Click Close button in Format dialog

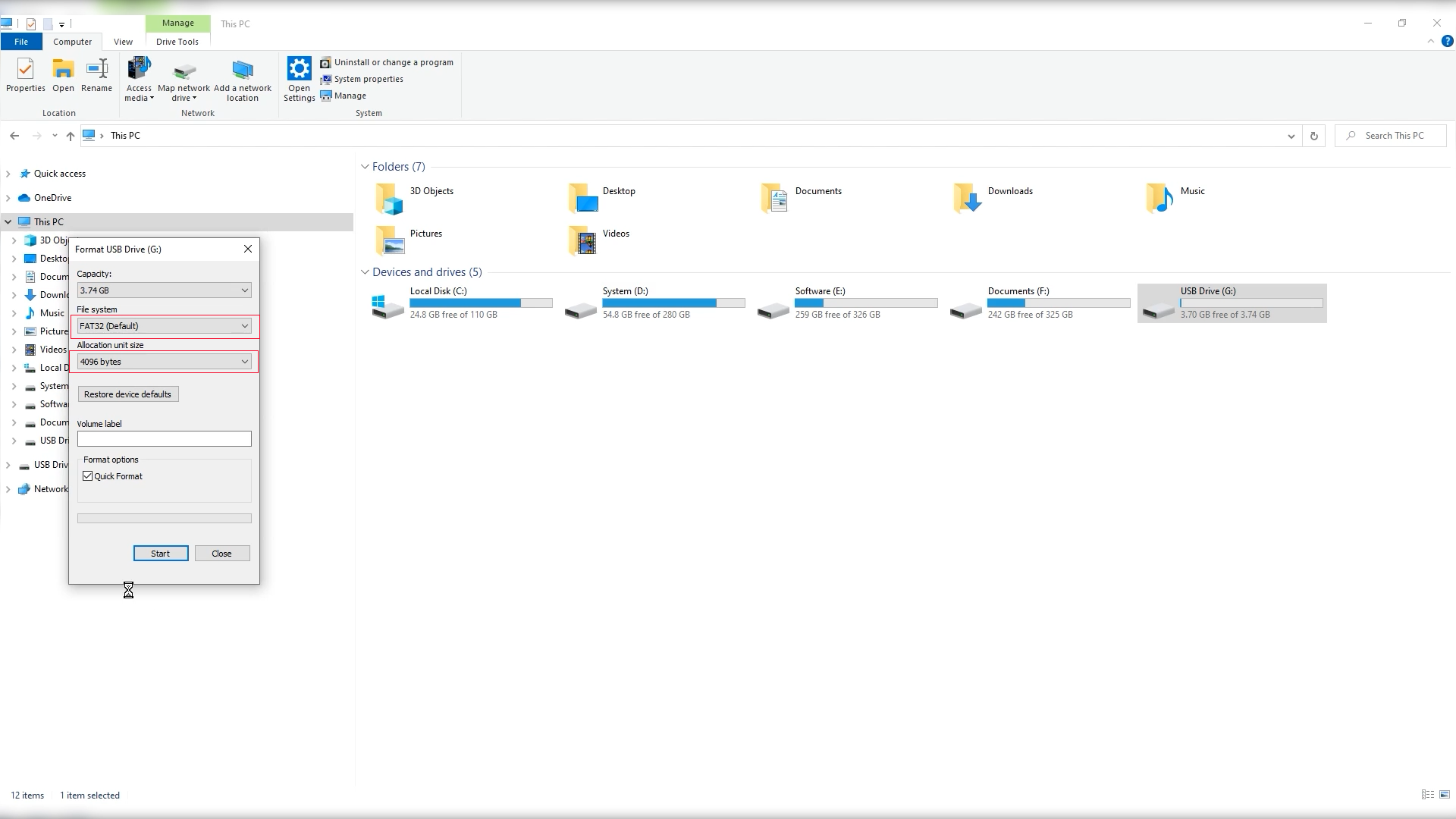tap(222, 554)
